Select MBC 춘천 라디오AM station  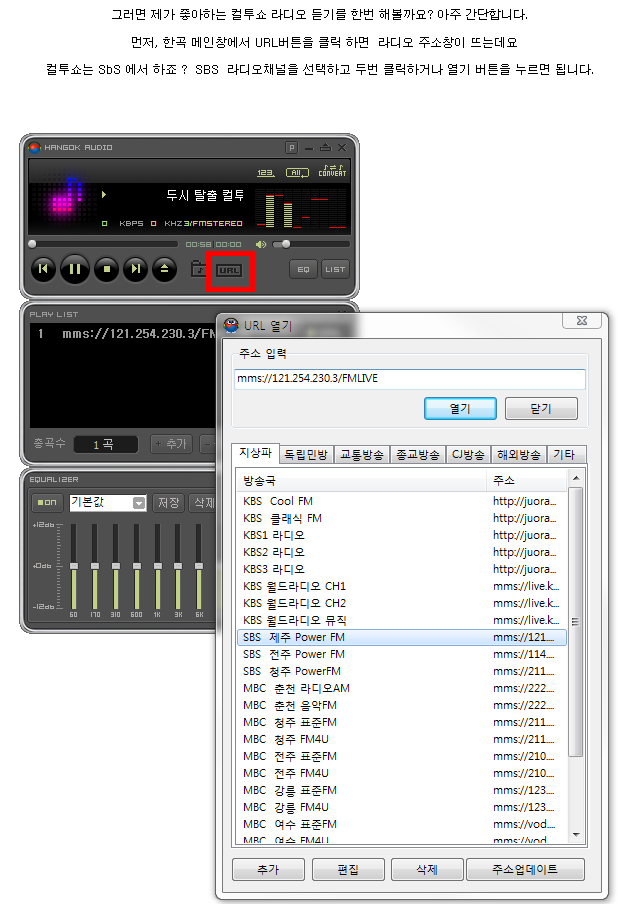pyautogui.click(x=402, y=688)
